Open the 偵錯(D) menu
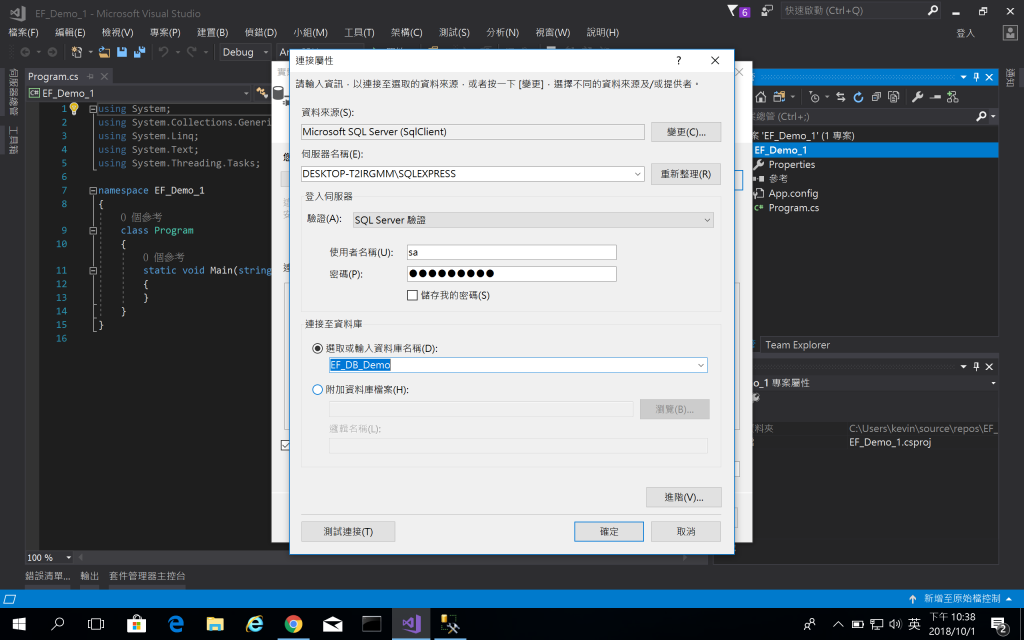 coord(261,32)
